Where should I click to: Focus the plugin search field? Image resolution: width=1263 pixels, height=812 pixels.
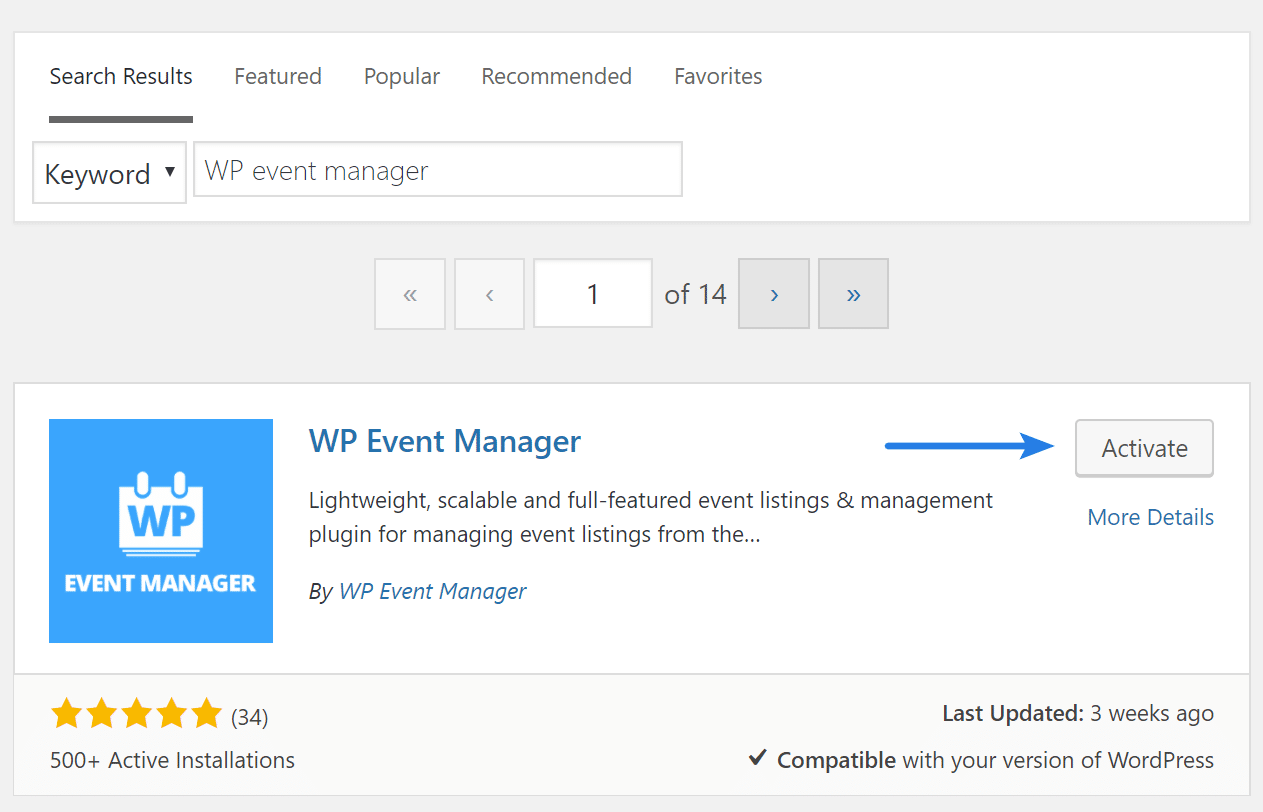click(x=438, y=169)
